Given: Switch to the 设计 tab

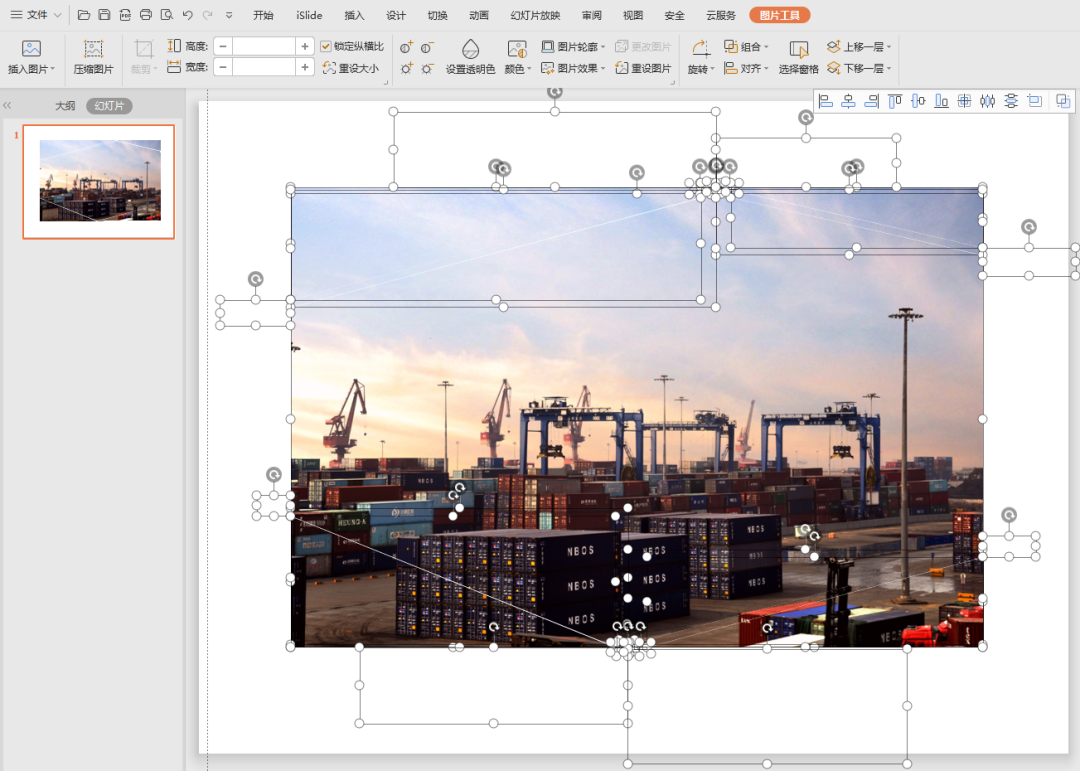Looking at the screenshot, I should point(395,15).
